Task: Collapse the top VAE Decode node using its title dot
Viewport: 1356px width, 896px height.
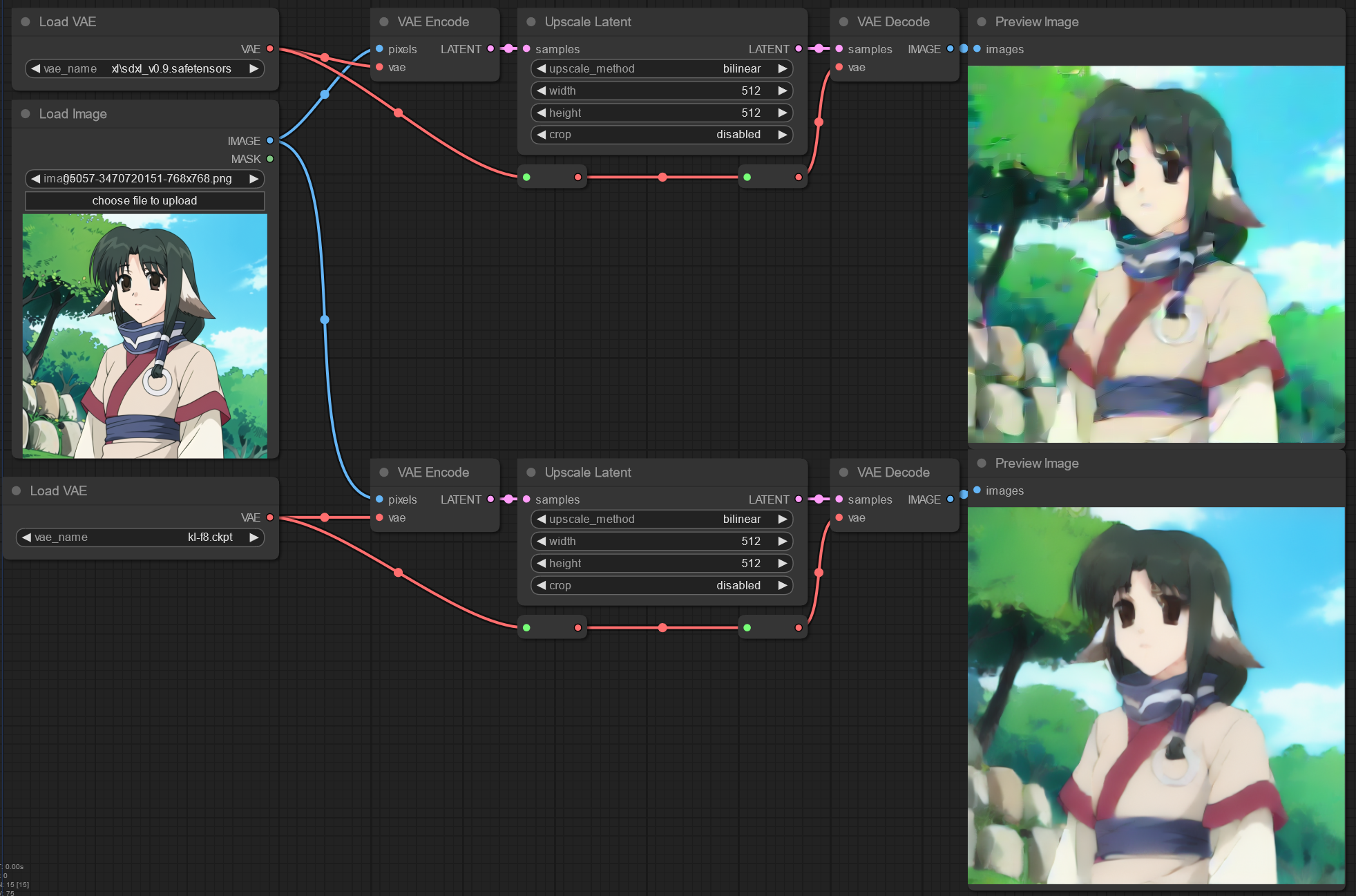Action: [843, 21]
